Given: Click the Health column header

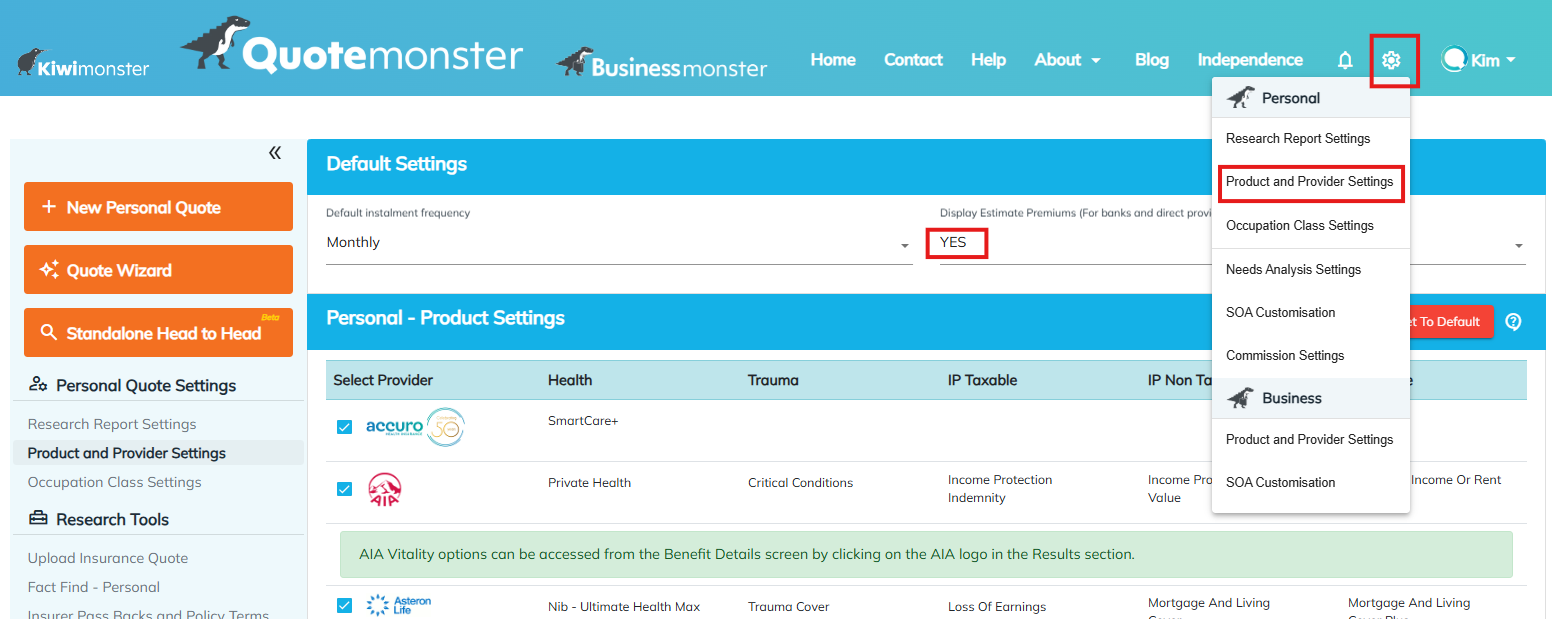Looking at the screenshot, I should tap(570, 380).
